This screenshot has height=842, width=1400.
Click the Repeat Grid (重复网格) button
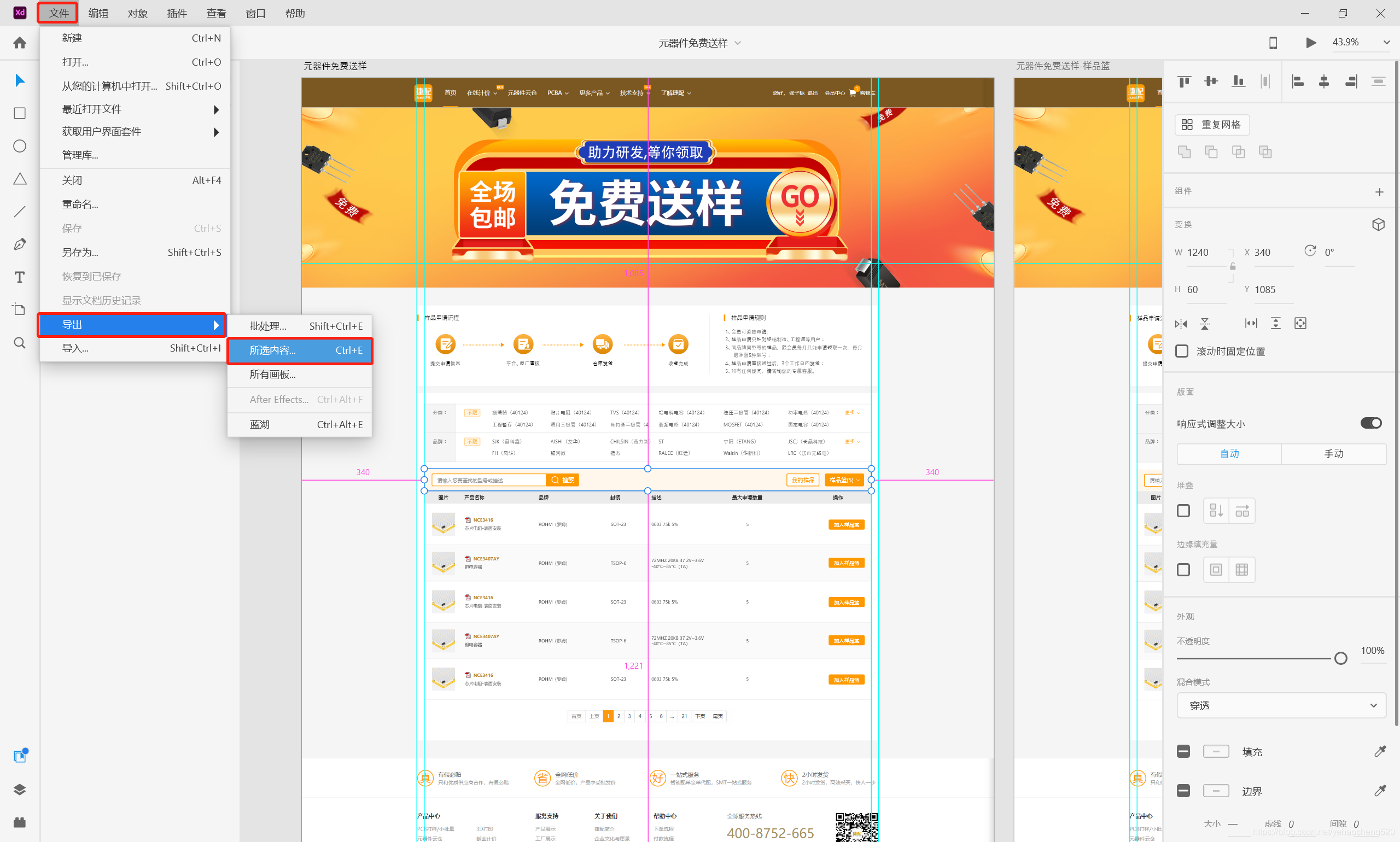pyautogui.click(x=1212, y=125)
